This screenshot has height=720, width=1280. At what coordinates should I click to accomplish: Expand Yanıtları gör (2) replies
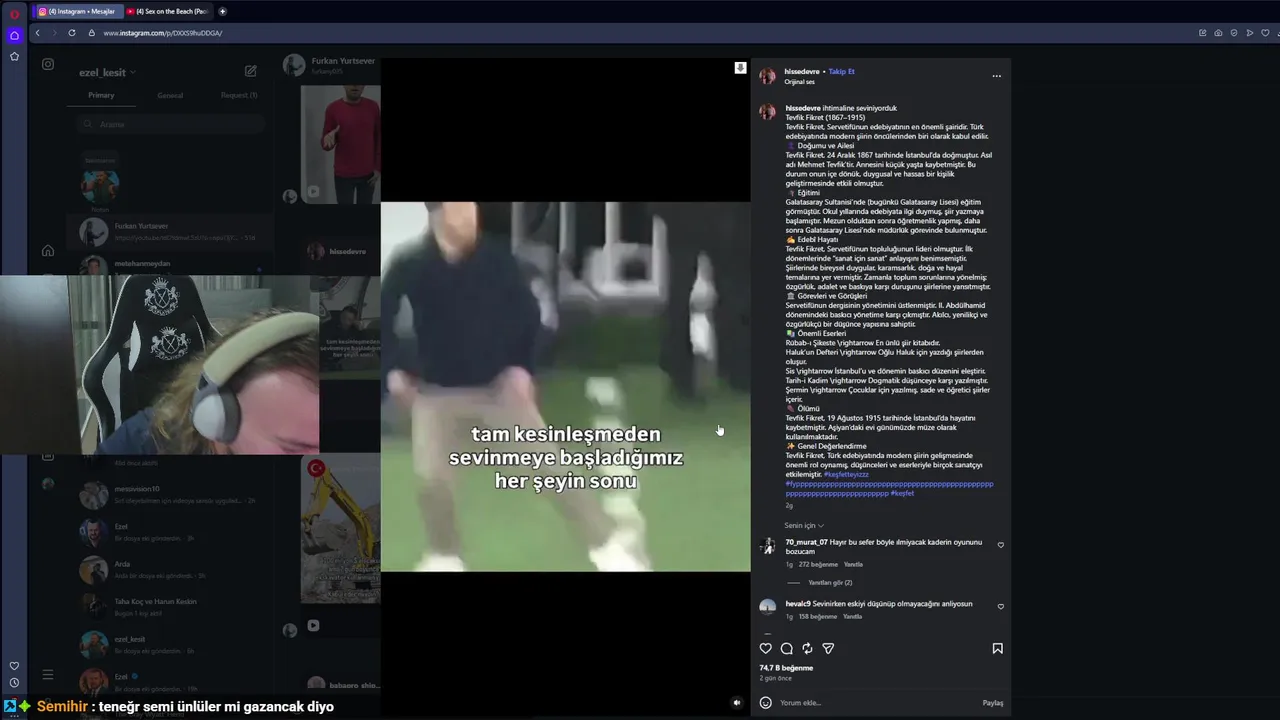pyautogui.click(x=830, y=582)
